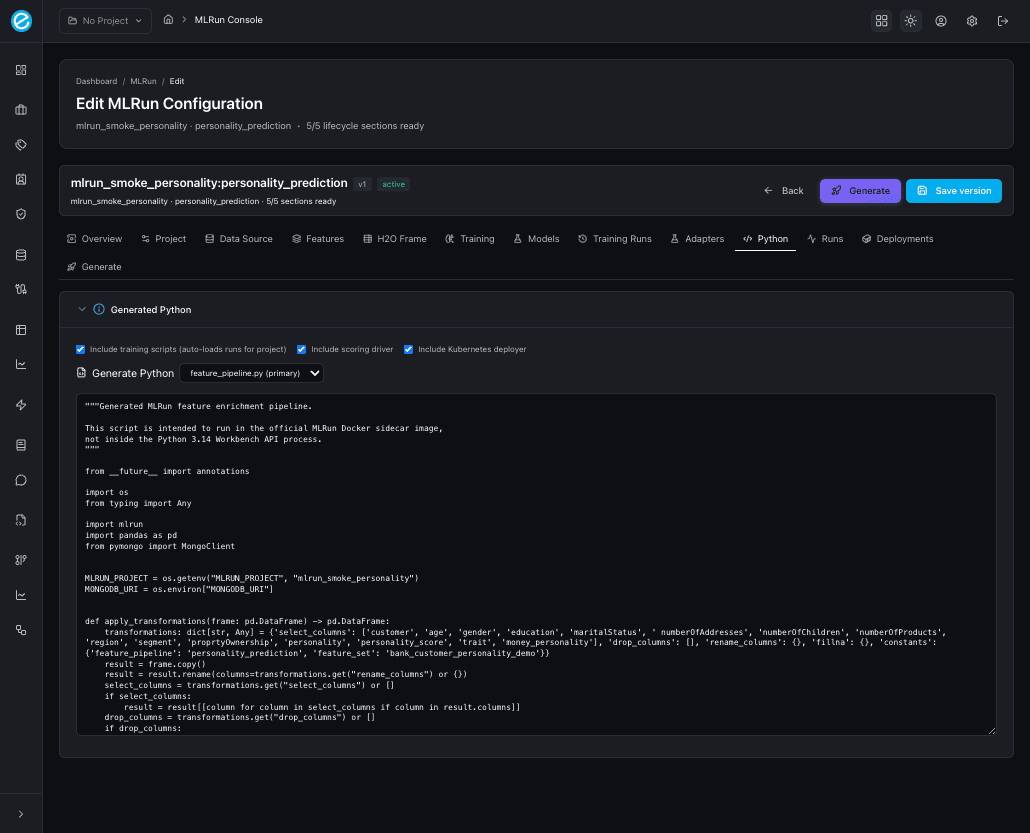Viewport: 1030px width, 833px height.
Task: Click the Generate button with sparkle icon
Action: pos(859,190)
